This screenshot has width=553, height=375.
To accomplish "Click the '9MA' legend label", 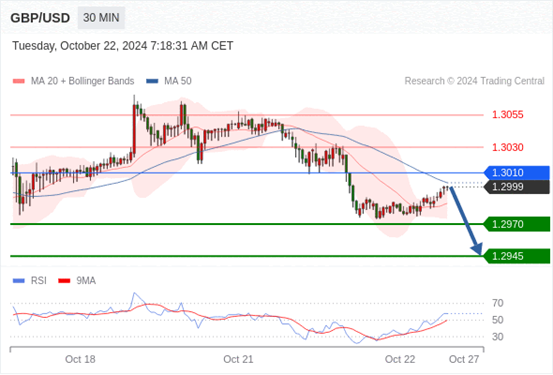I will coord(86,281).
